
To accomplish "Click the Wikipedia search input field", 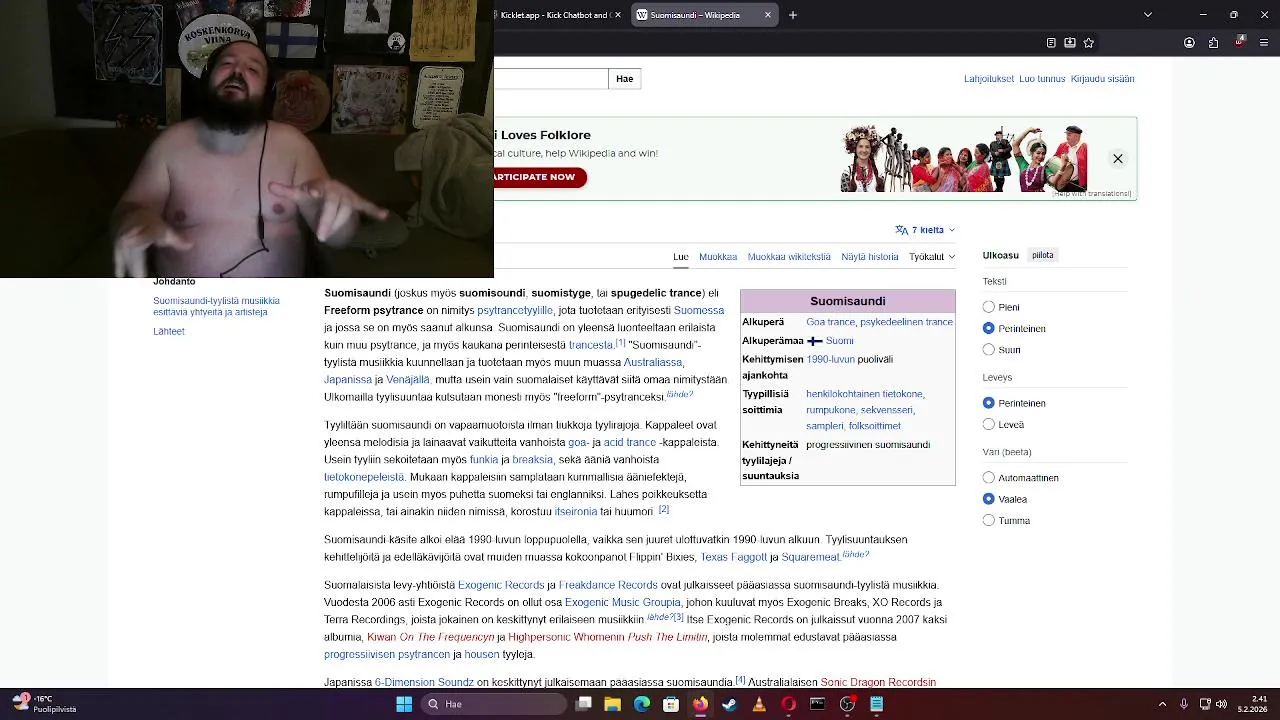I will pyautogui.click(x=551, y=79).
